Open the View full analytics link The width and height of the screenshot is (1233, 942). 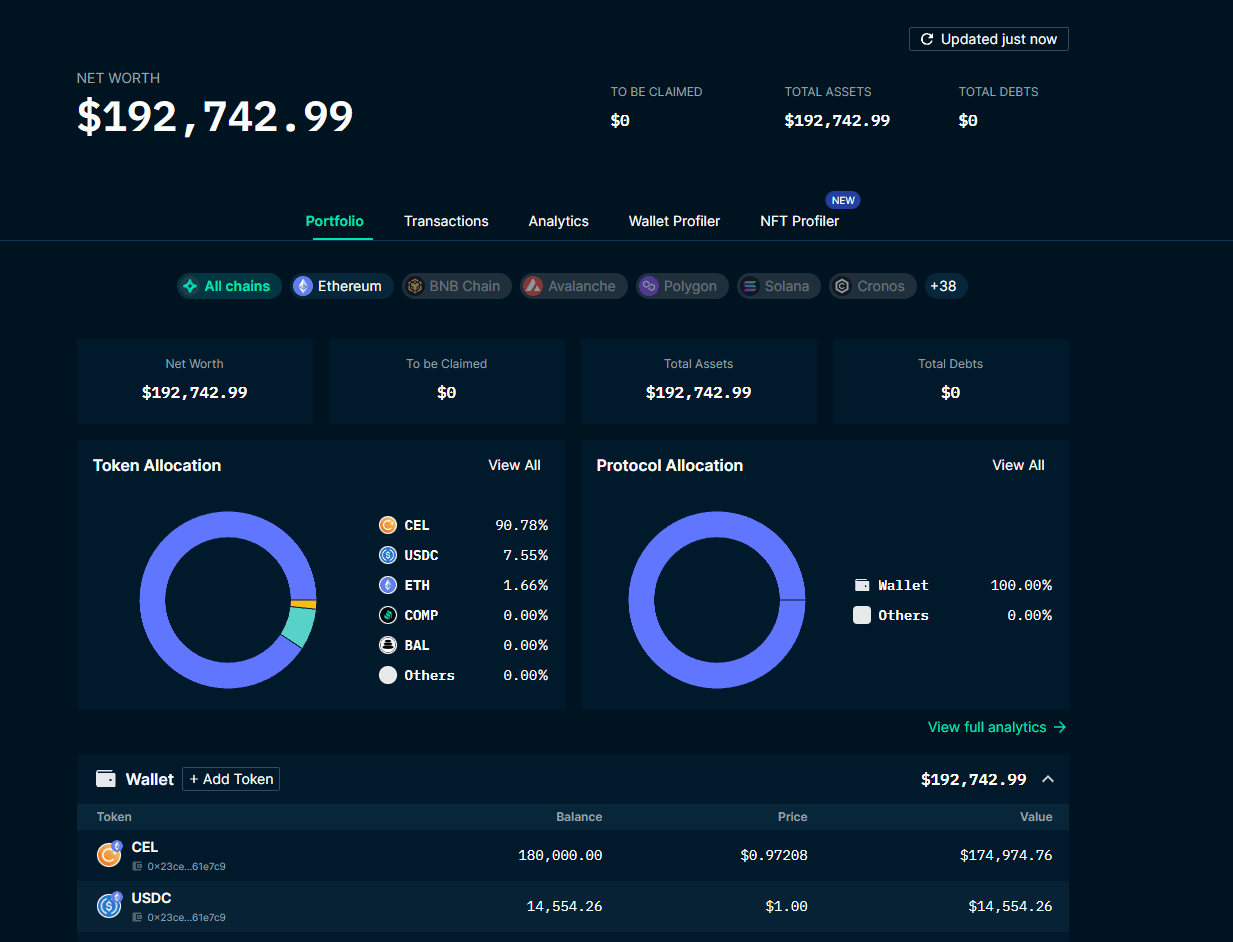coord(996,727)
